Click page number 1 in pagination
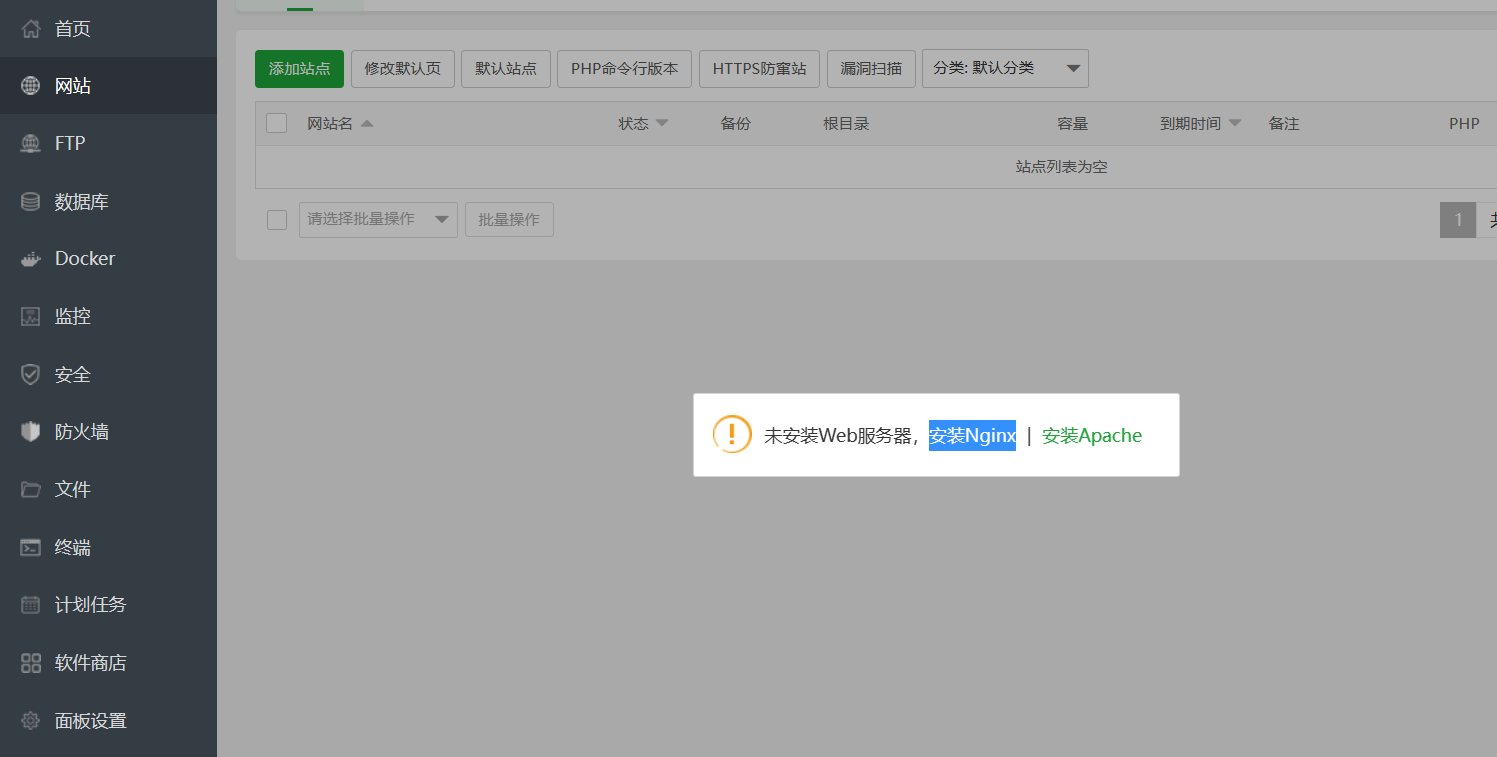Image resolution: width=1497 pixels, height=757 pixels. [1458, 220]
